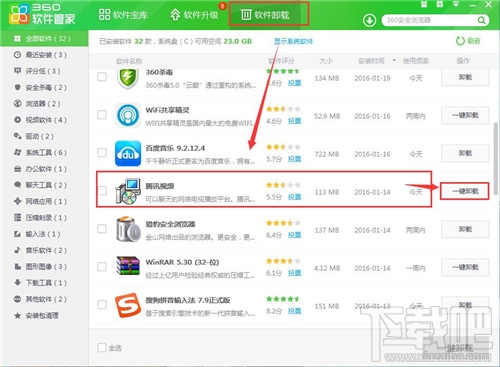Switch to the 软件卸载 tab

[265, 15]
